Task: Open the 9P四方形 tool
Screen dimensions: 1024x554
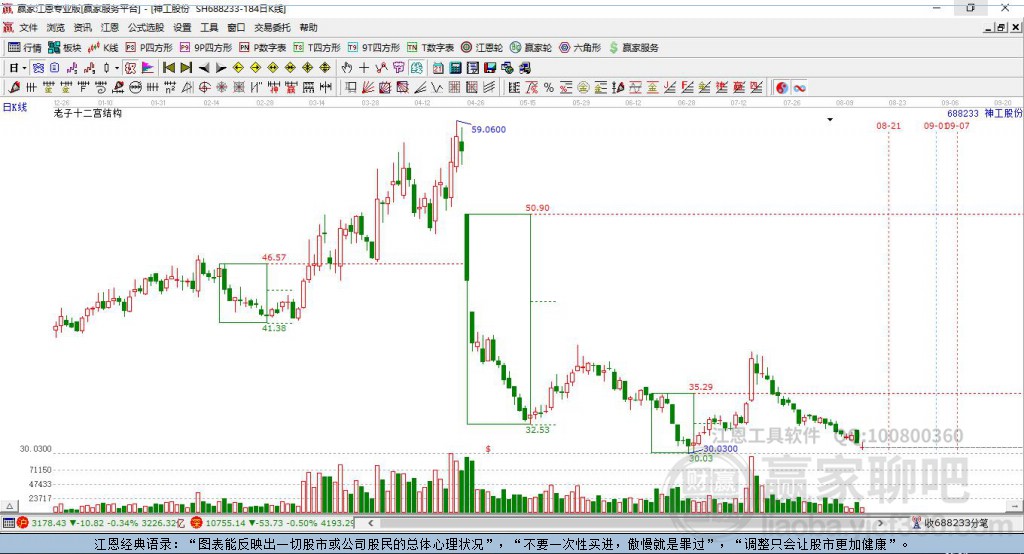Action: coord(206,48)
